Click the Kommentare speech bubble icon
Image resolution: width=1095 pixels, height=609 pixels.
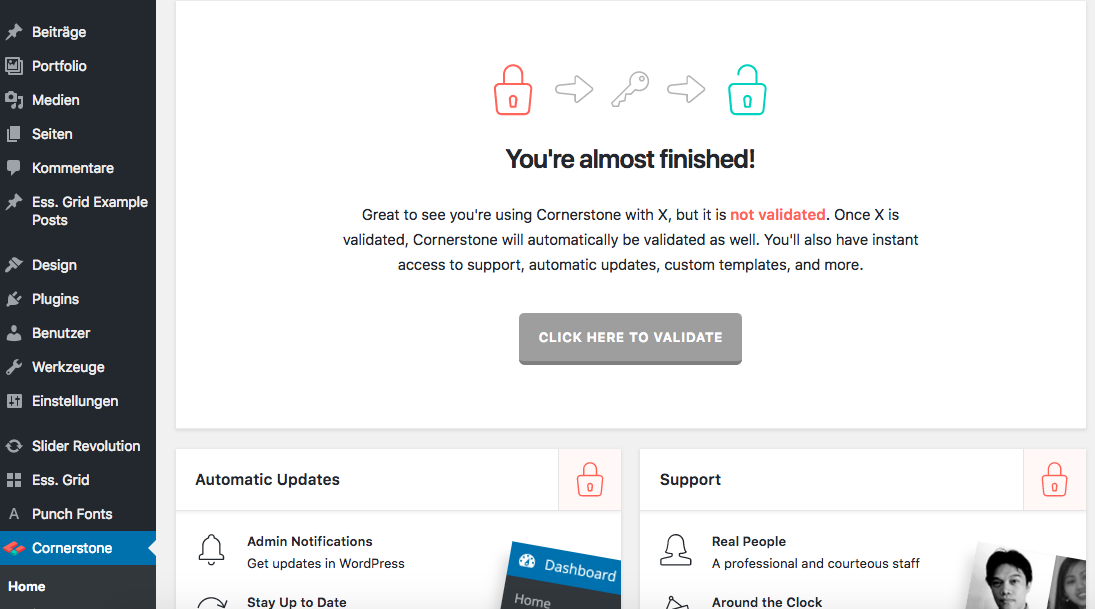point(14,168)
